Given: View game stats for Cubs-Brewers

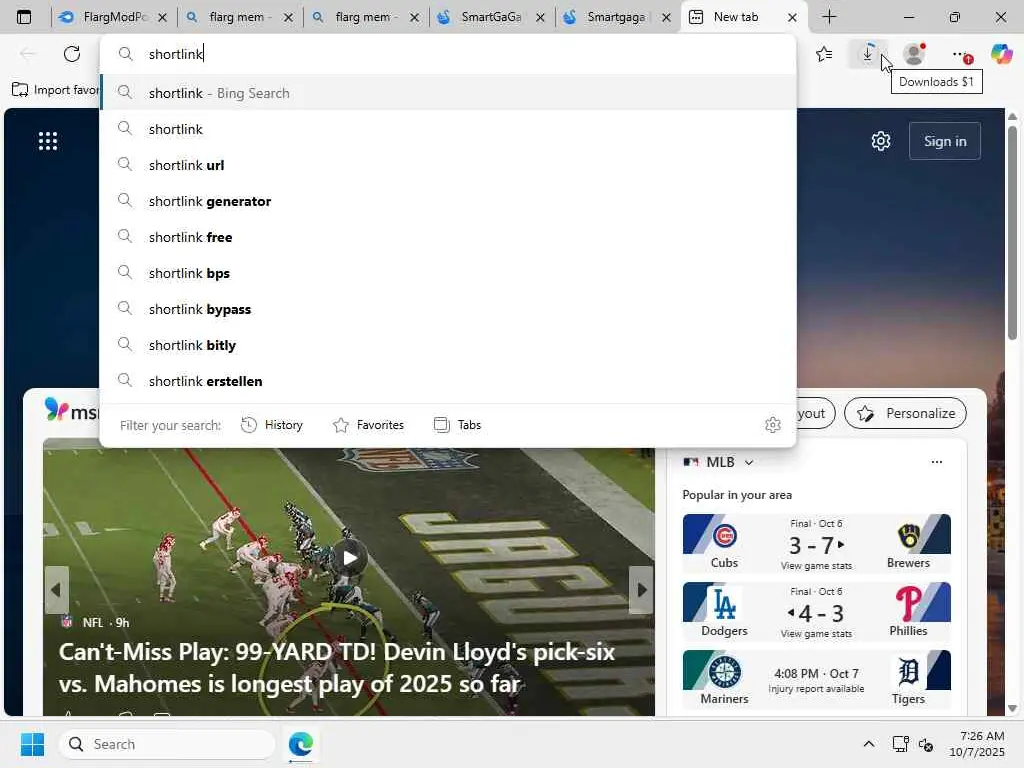Looking at the screenshot, I should click(816, 566).
